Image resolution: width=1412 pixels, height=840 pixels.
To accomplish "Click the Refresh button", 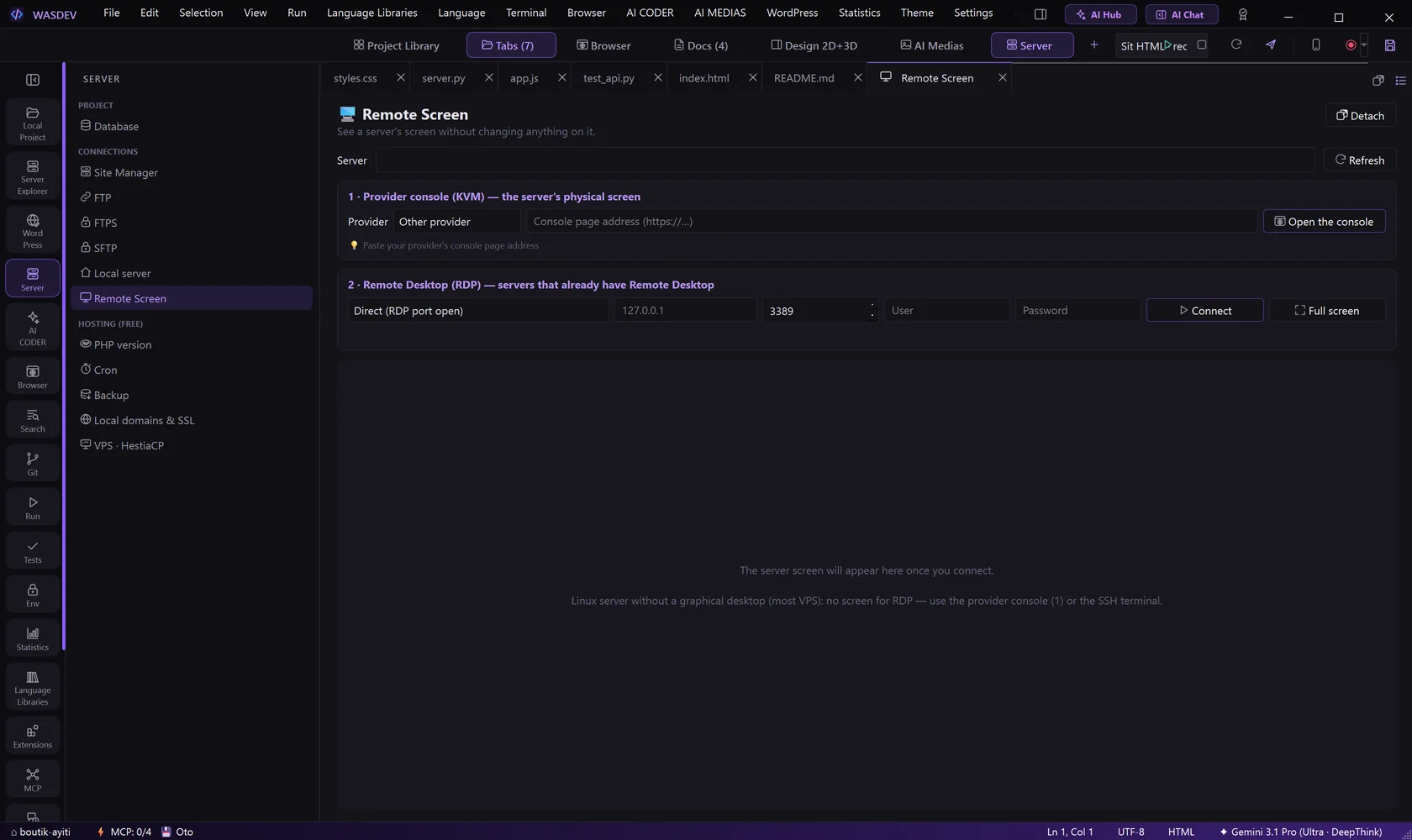I will (x=1360, y=160).
